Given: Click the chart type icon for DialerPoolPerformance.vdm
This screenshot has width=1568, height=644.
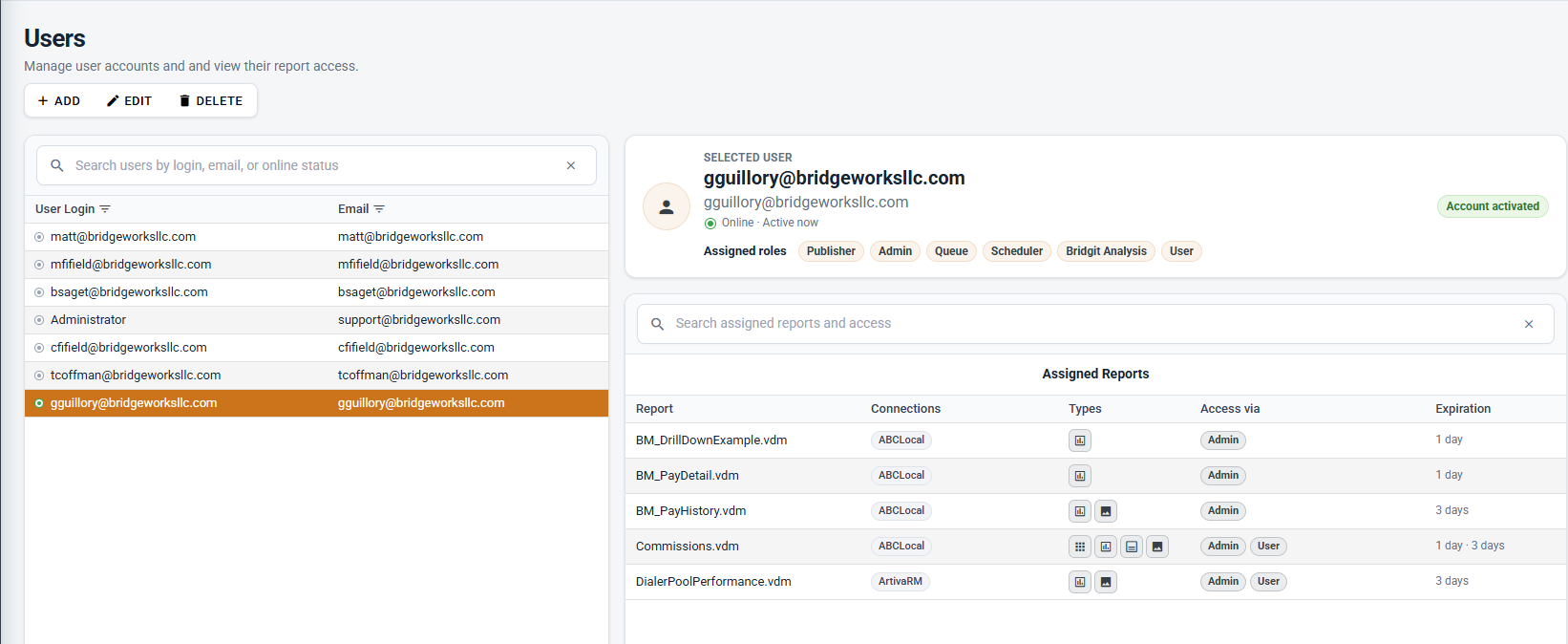Looking at the screenshot, I should (1080, 582).
